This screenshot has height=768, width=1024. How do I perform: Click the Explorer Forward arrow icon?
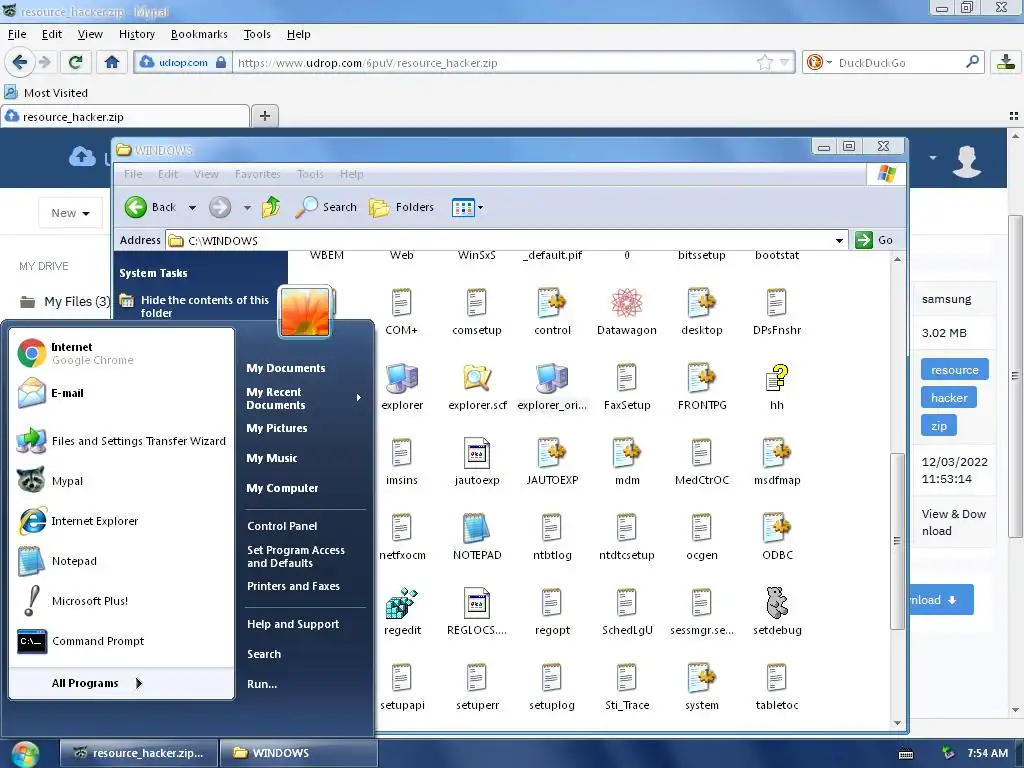(x=220, y=208)
